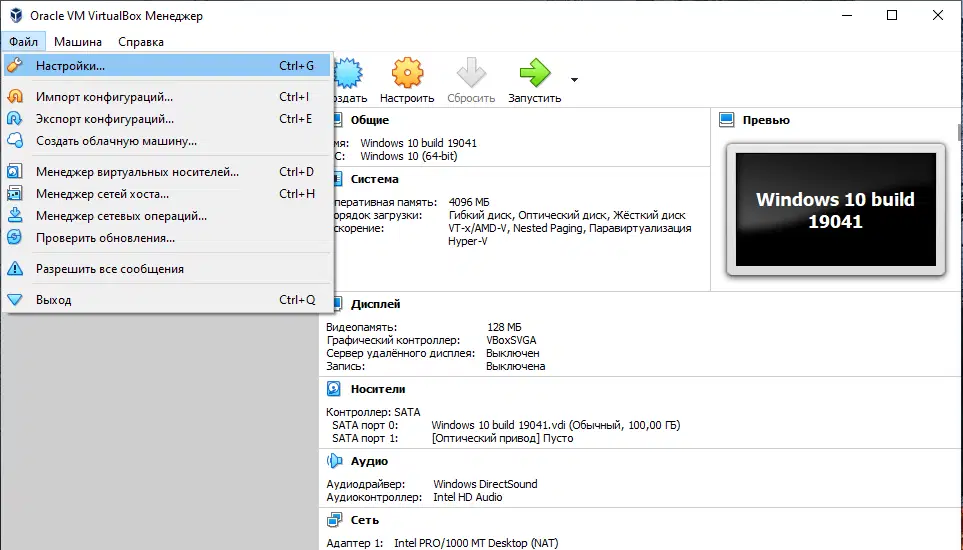Click the 128 МБ video memory value

pyautogui.click(x=504, y=327)
